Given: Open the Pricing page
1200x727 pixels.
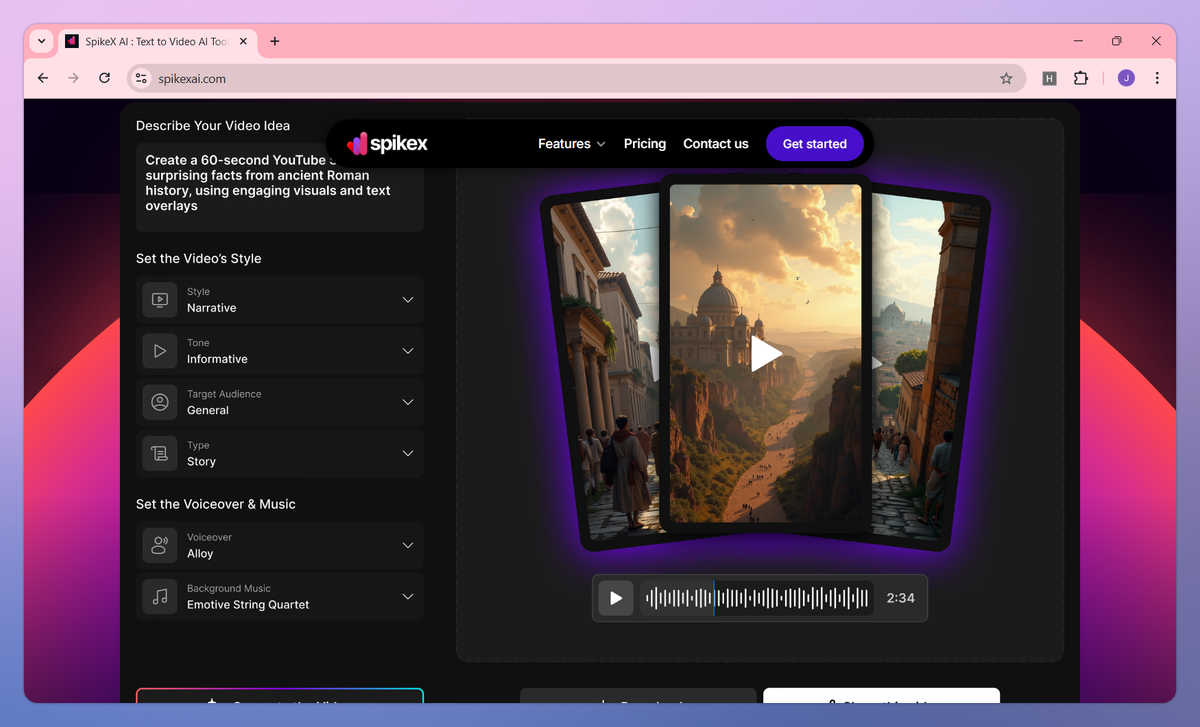Looking at the screenshot, I should (645, 144).
